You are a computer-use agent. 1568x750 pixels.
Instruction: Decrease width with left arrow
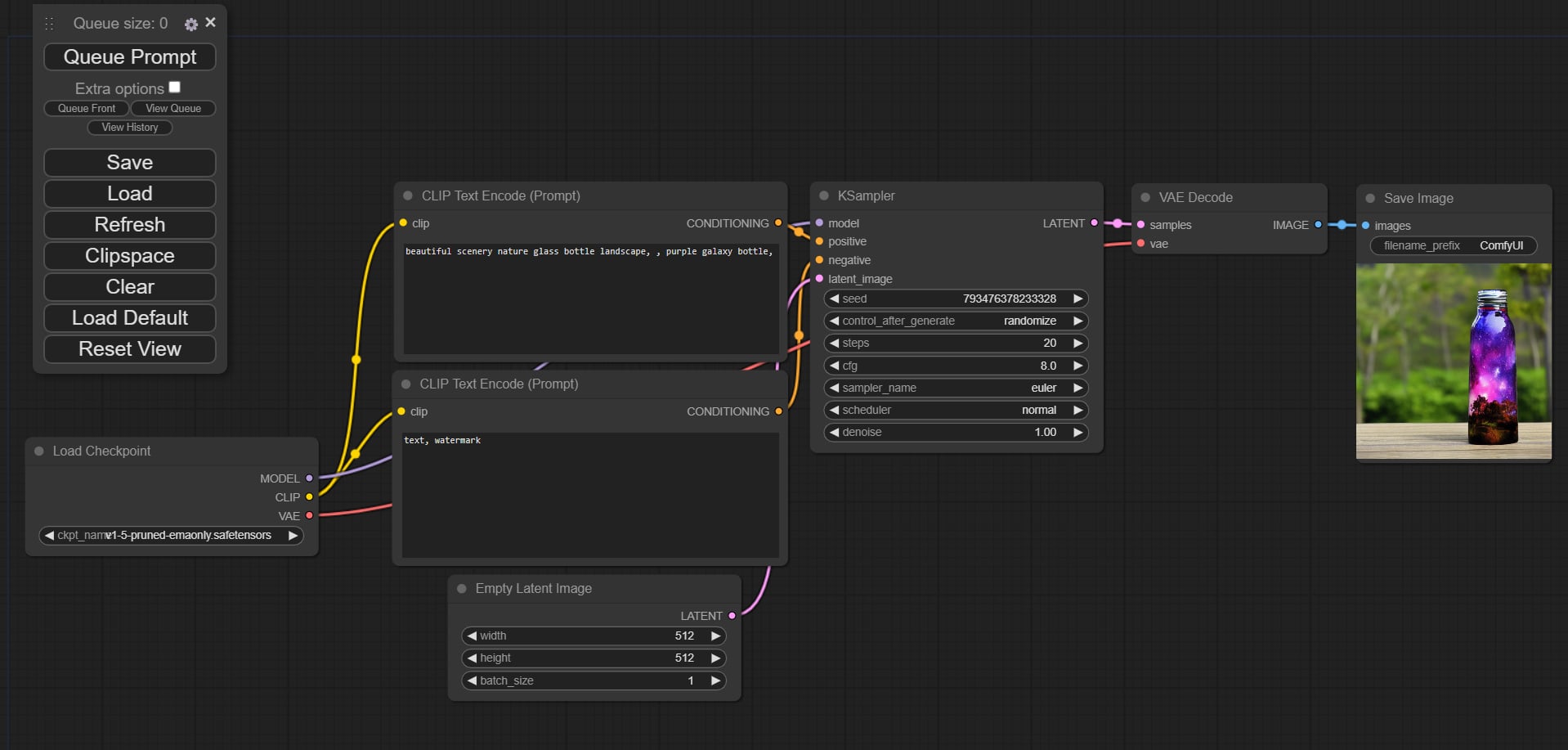(472, 635)
